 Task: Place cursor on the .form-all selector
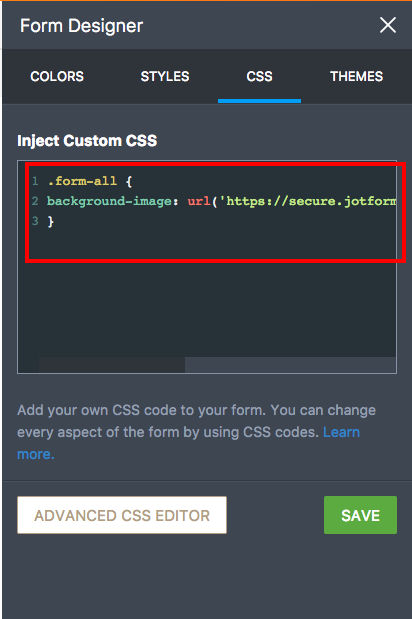tap(82, 181)
